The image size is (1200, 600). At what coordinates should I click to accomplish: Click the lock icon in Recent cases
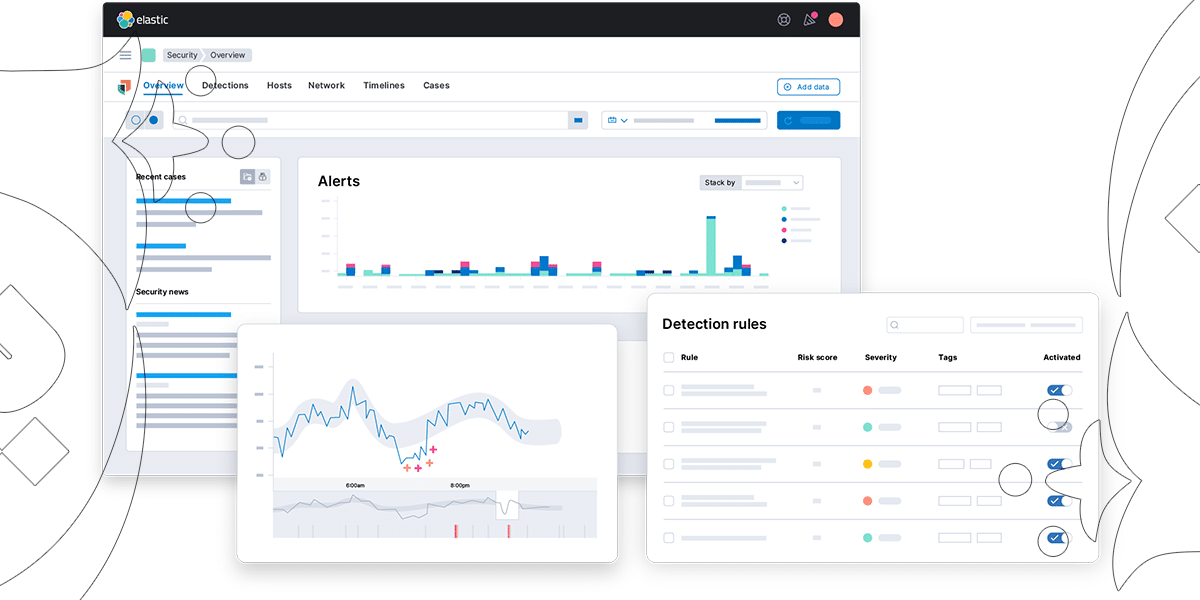[x=263, y=177]
